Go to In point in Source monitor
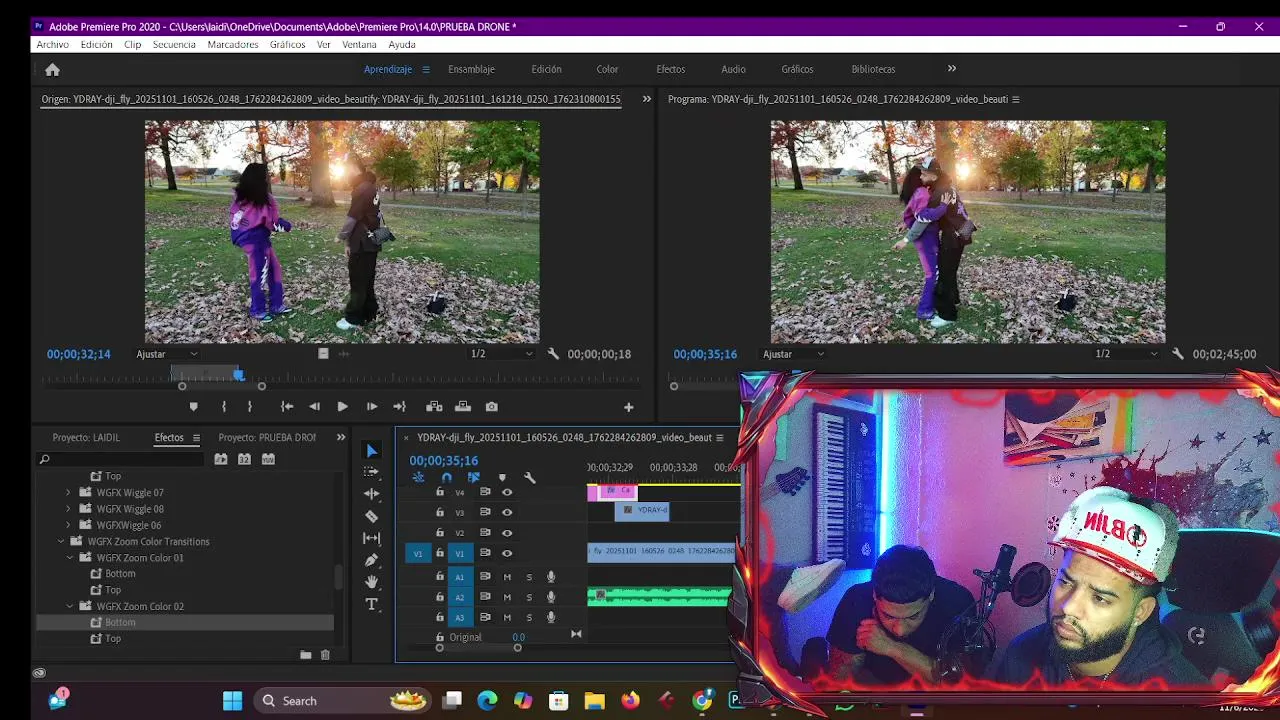Screen dimensions: 1280x720 coord(287,407)
